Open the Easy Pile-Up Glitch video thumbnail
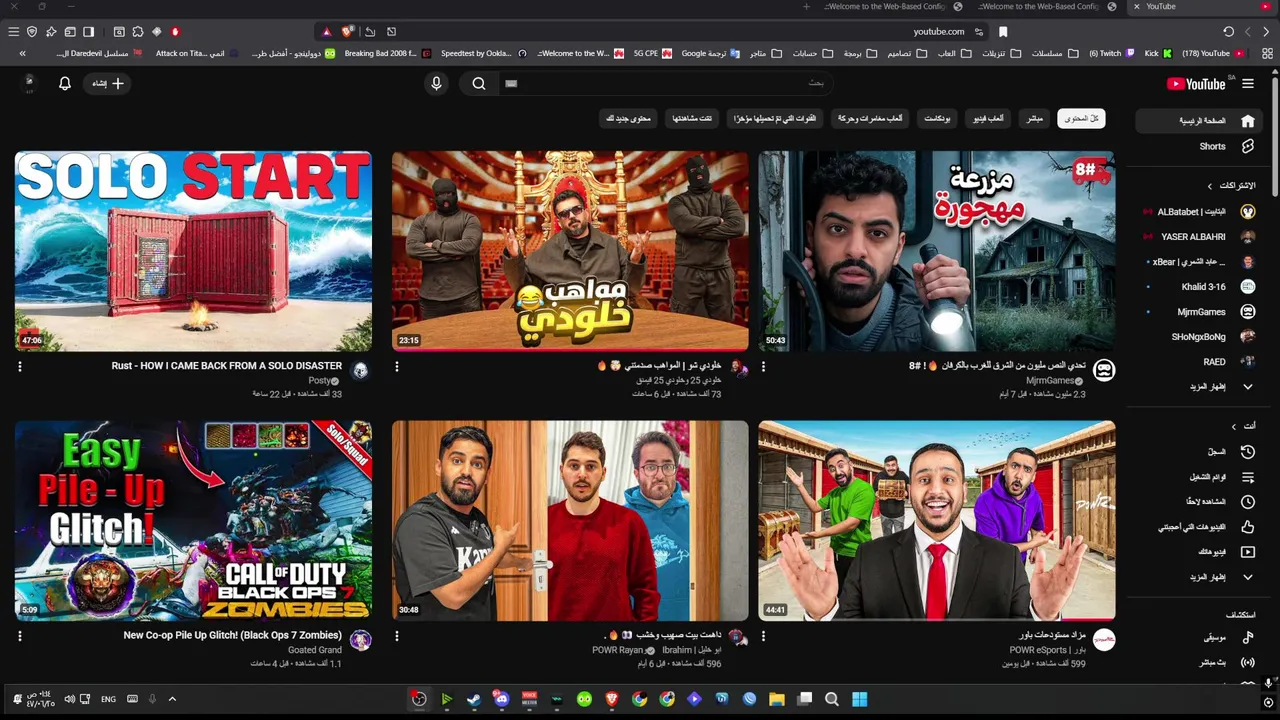Viewport: 1280px width, 720px height. pos(193,520)
